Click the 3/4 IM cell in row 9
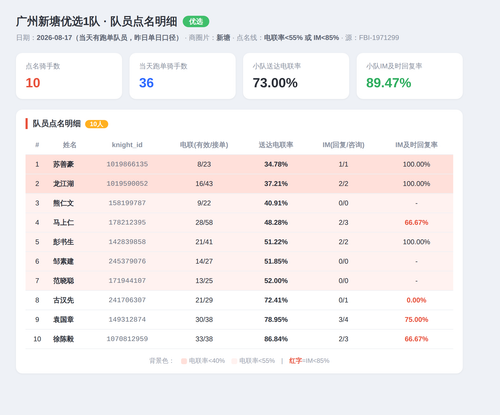 [x=343, y=319]
